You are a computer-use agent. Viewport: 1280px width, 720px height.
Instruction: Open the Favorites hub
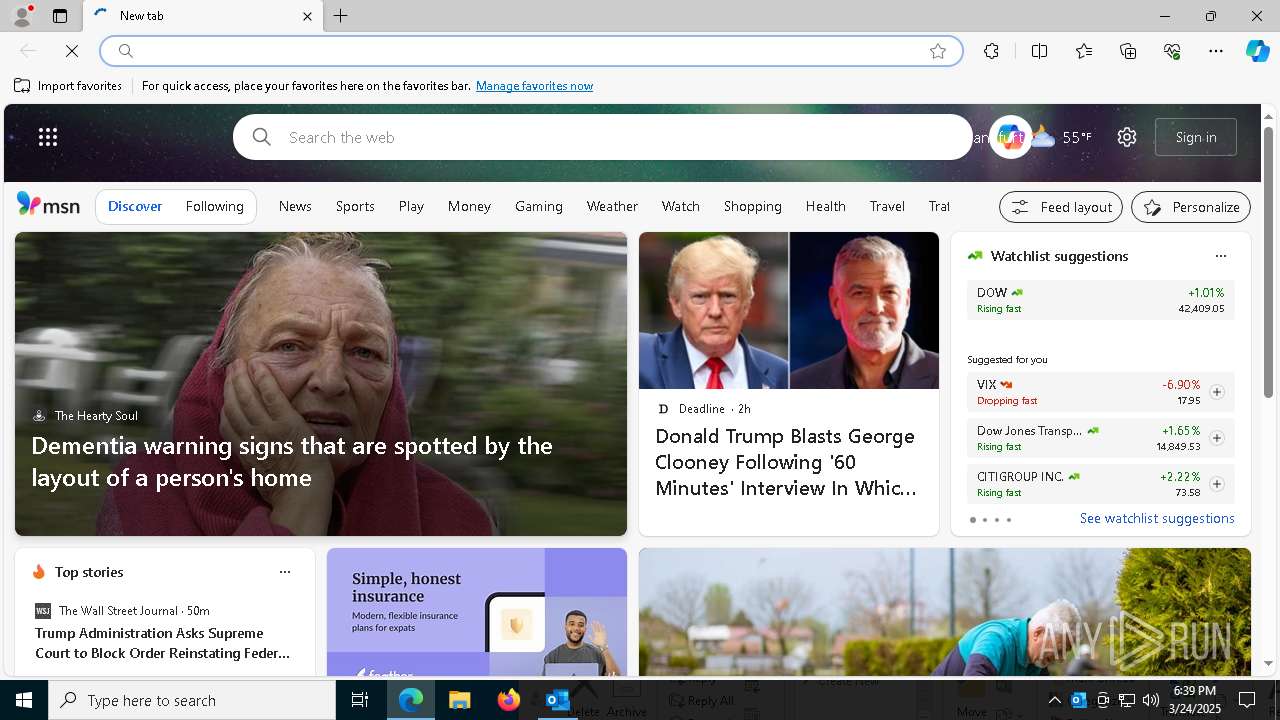click(x=1084, y=51)
